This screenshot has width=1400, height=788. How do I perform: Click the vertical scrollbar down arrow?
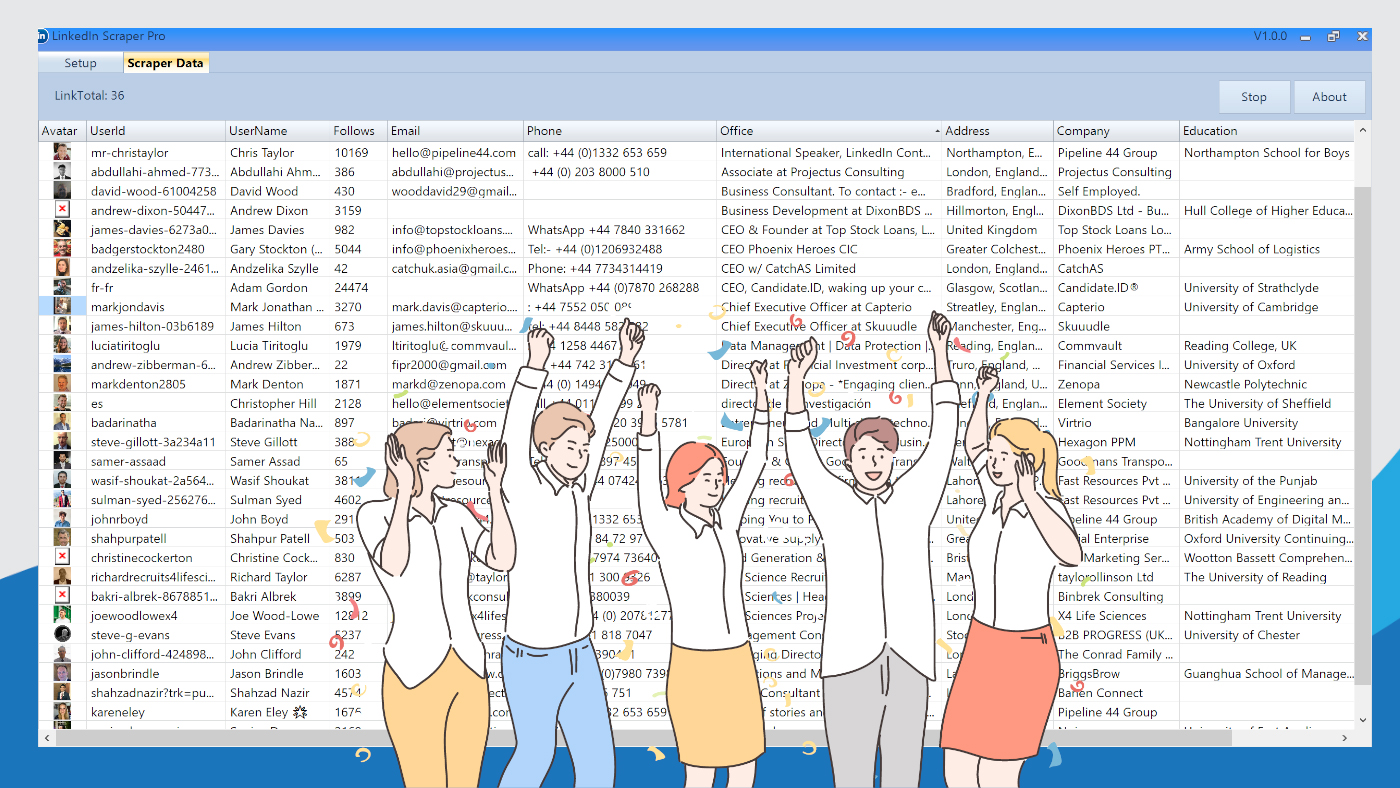pyautogui.click(x=1363, y=719)
